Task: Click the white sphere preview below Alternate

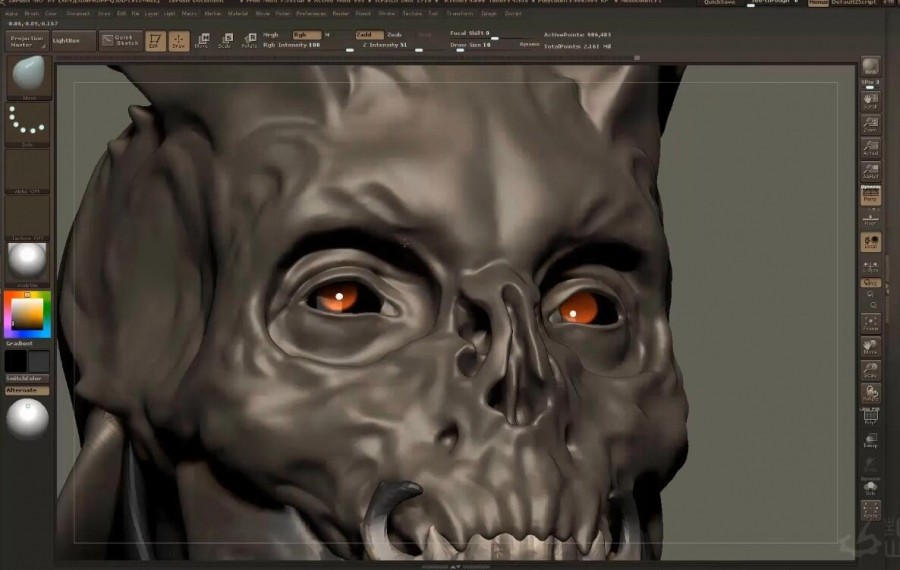Action: [x=28, y=420]
